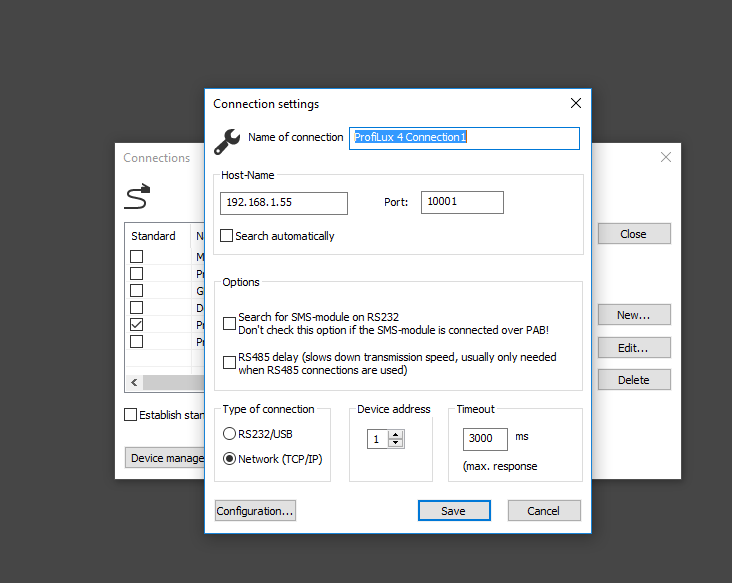Cancel the connection settings dialog
The width and height of the screenshot is (732, 583).
coord(544,511)
